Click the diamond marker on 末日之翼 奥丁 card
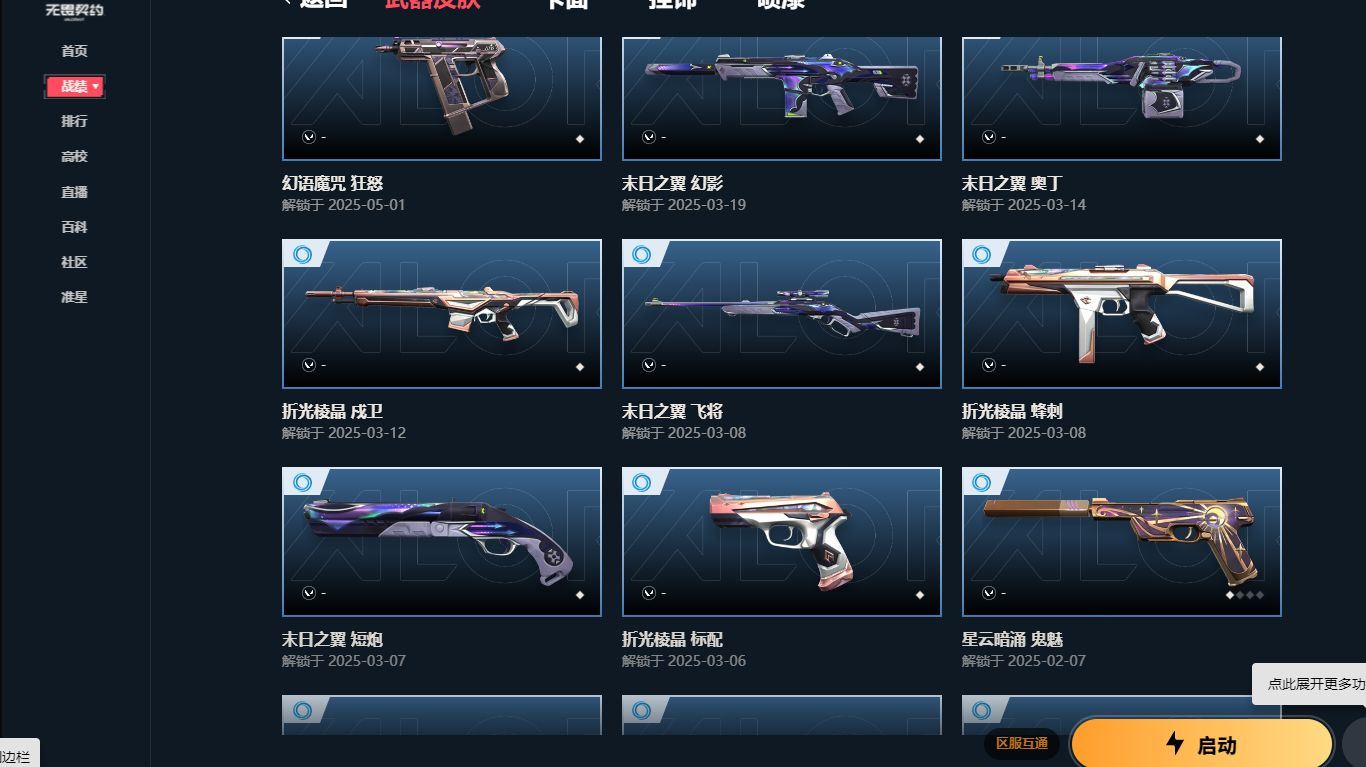This screenshot has width=1366, height=767. tap(1260, 139)
